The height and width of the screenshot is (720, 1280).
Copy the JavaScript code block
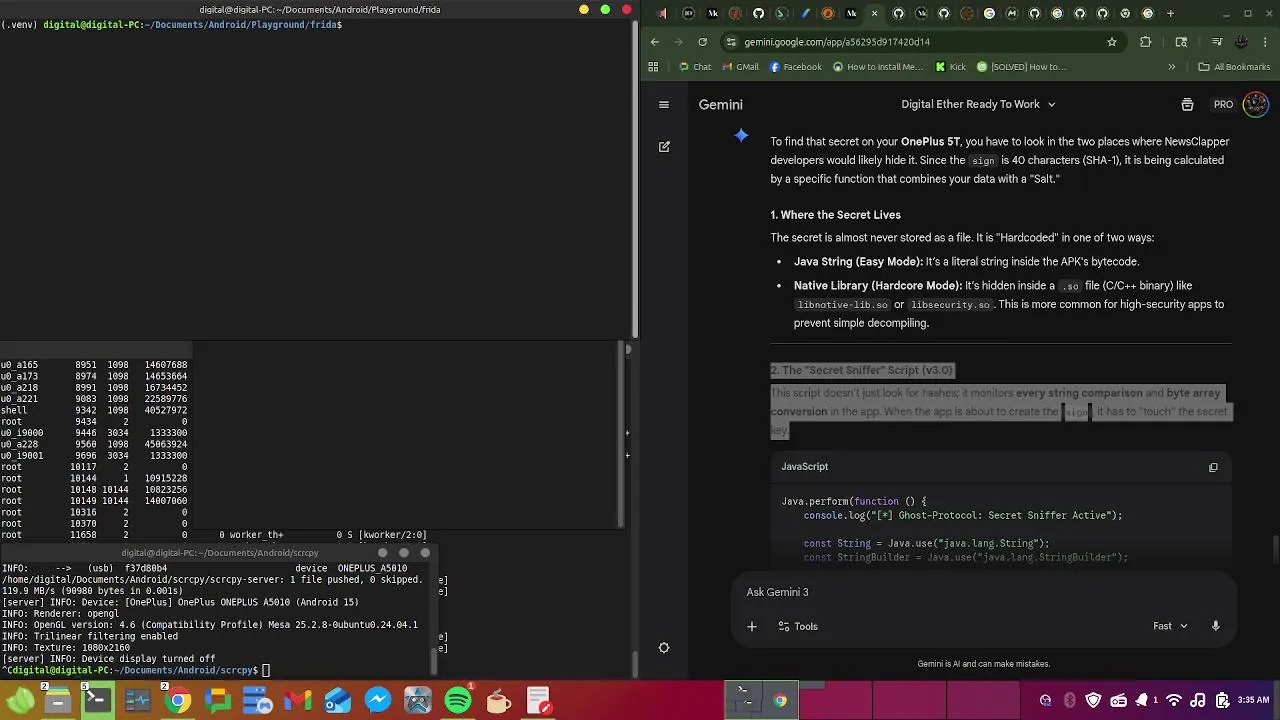(1213, 467)
